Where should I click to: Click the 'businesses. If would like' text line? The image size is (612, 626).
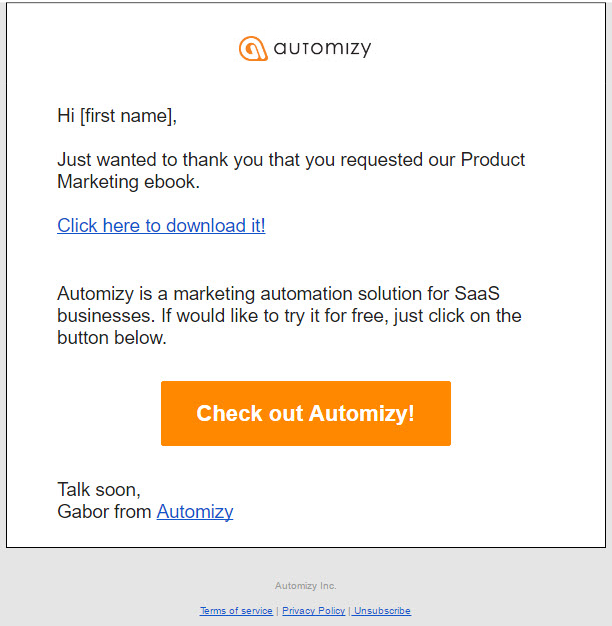pos(289,316)
